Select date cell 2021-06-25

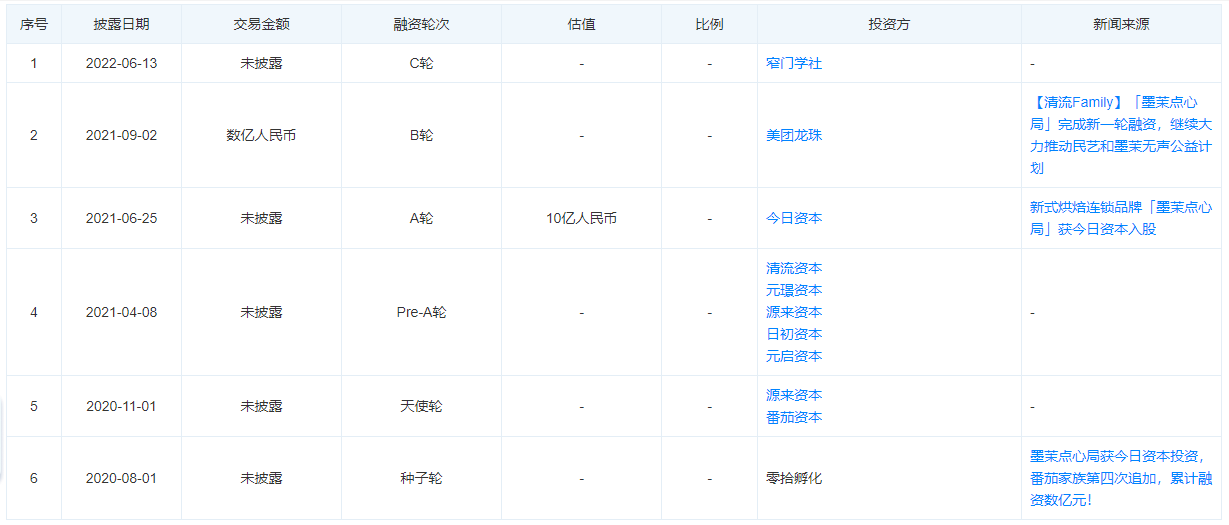tap(121, 218)
